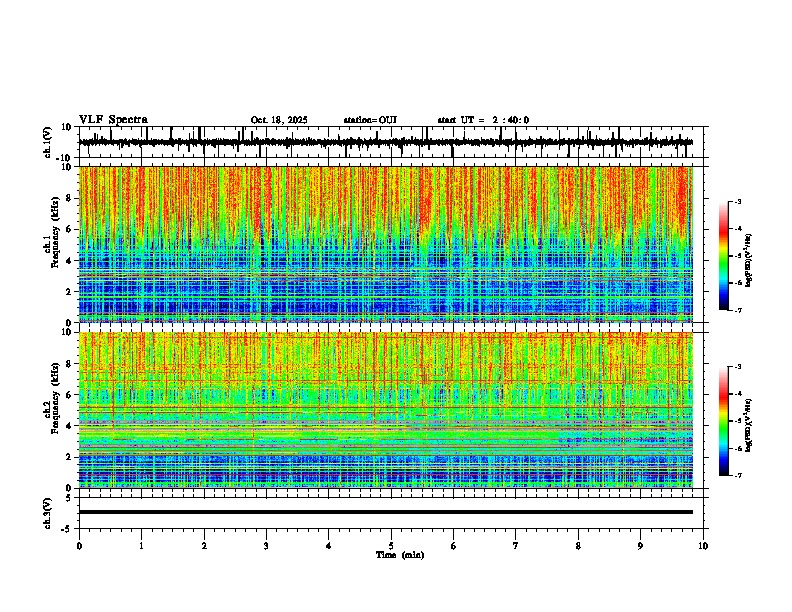Click time axis tick label "9"
792x612 pixels.
coord(640,546)
